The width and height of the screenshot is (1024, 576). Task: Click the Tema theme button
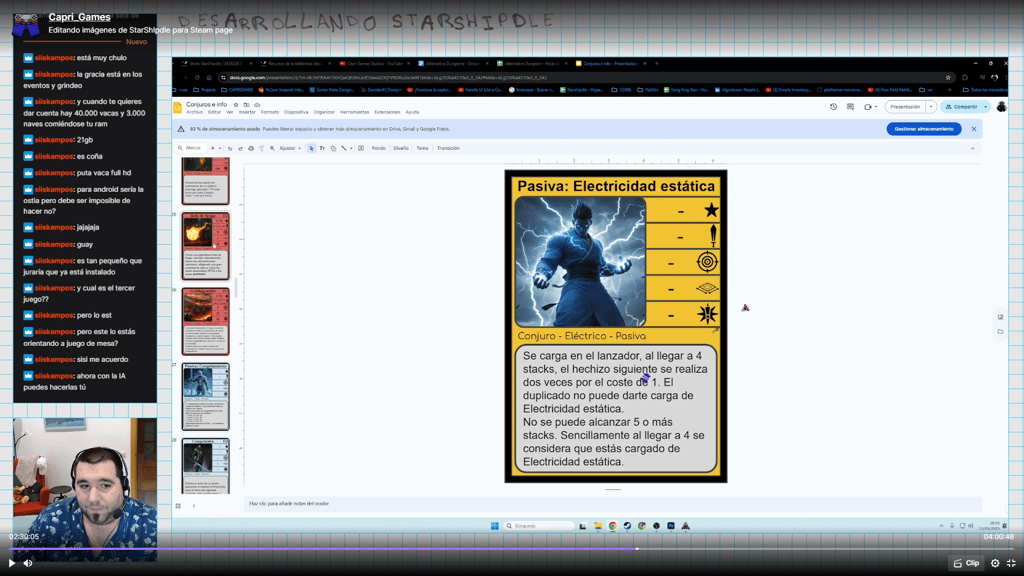click(x=423, y=148)
